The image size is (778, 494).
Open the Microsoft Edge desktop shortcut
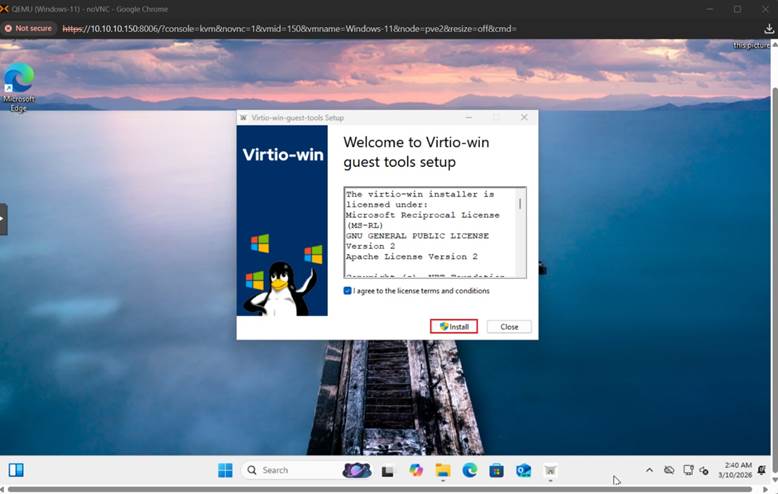coord(18,87)
